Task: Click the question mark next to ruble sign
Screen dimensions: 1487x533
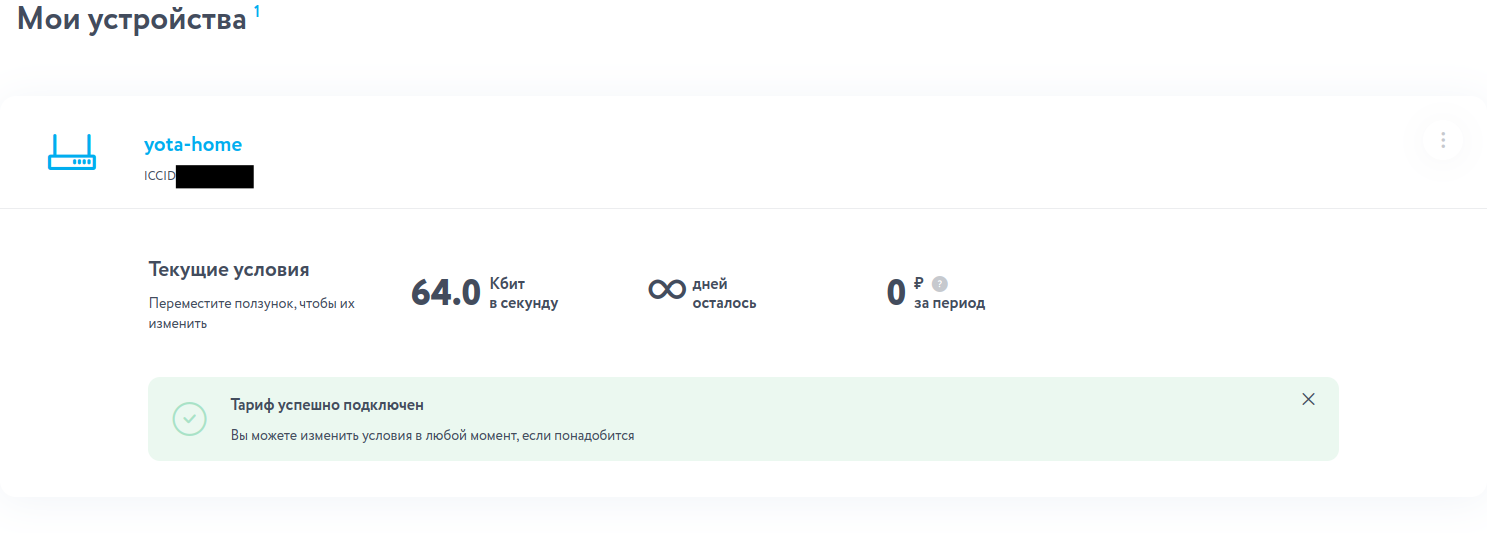Action: [939, 283]
